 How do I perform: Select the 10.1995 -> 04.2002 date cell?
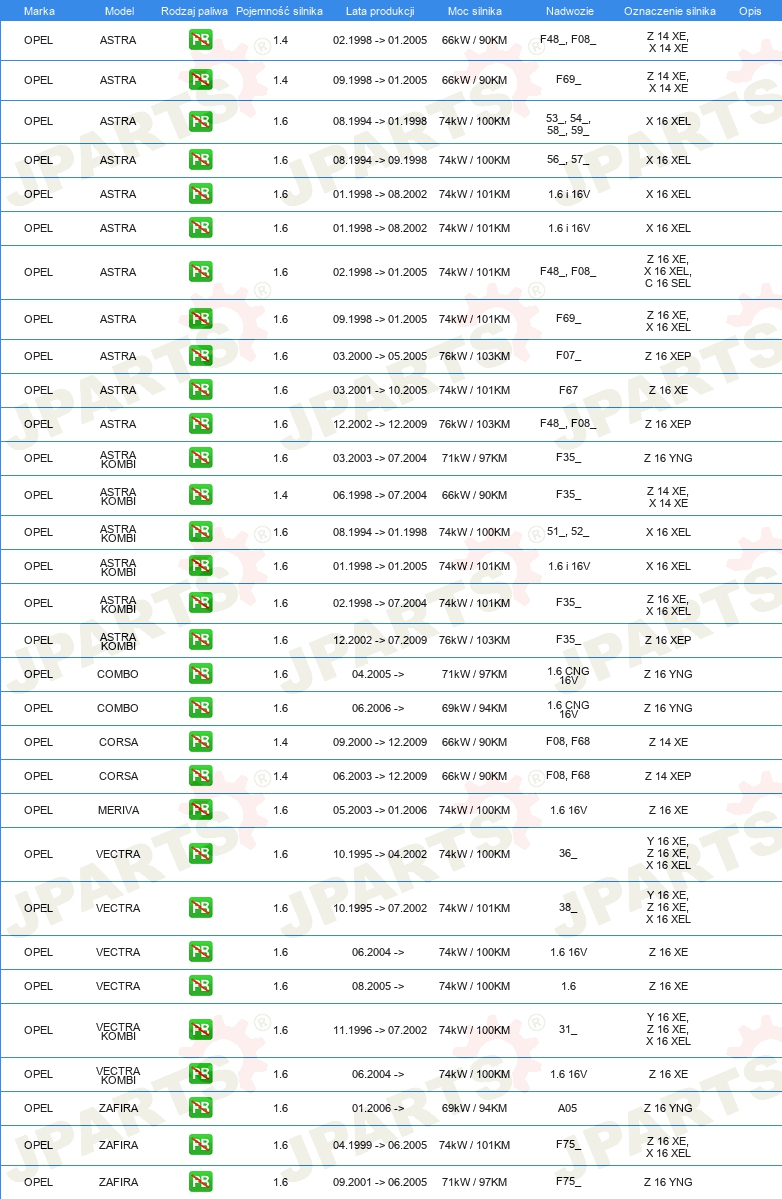click(x=380, y=853)
